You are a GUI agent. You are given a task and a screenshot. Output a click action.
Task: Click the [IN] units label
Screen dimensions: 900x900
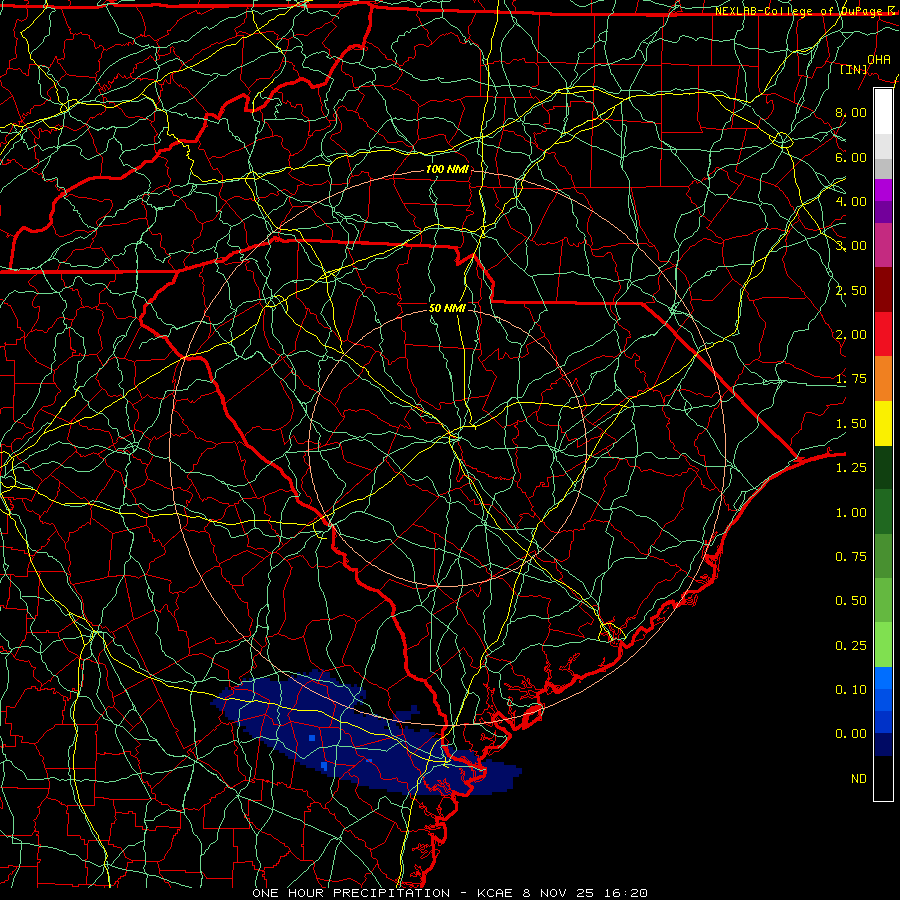click(x=854, y=69)
